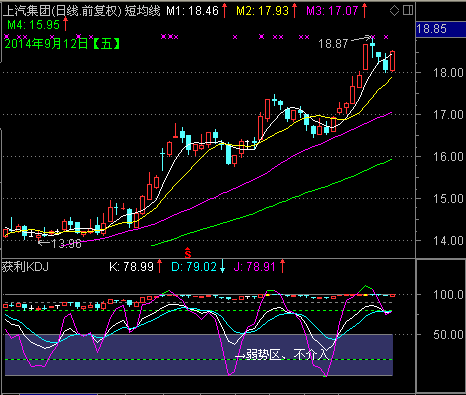Click the red S marker below chart

(x=188, y=253)
